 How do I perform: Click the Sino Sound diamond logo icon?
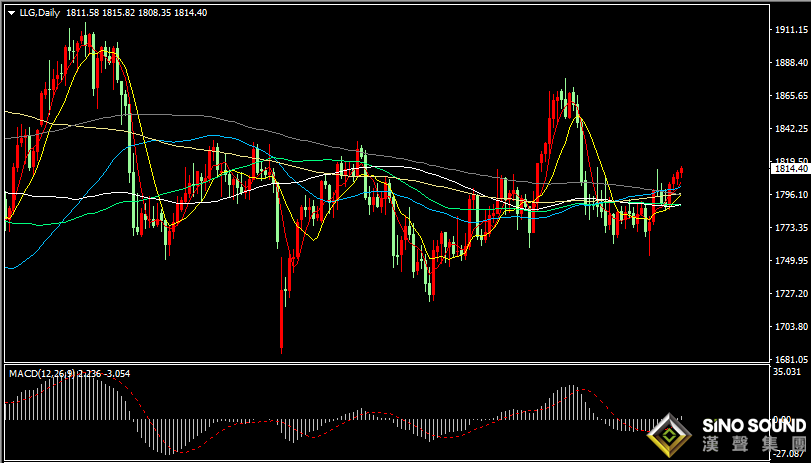[x=669, y=436]
